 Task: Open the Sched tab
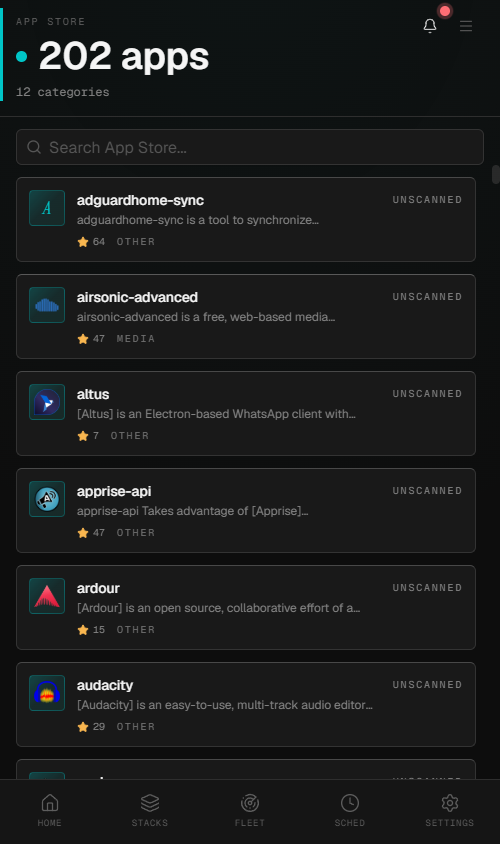[x=350, y=810]
